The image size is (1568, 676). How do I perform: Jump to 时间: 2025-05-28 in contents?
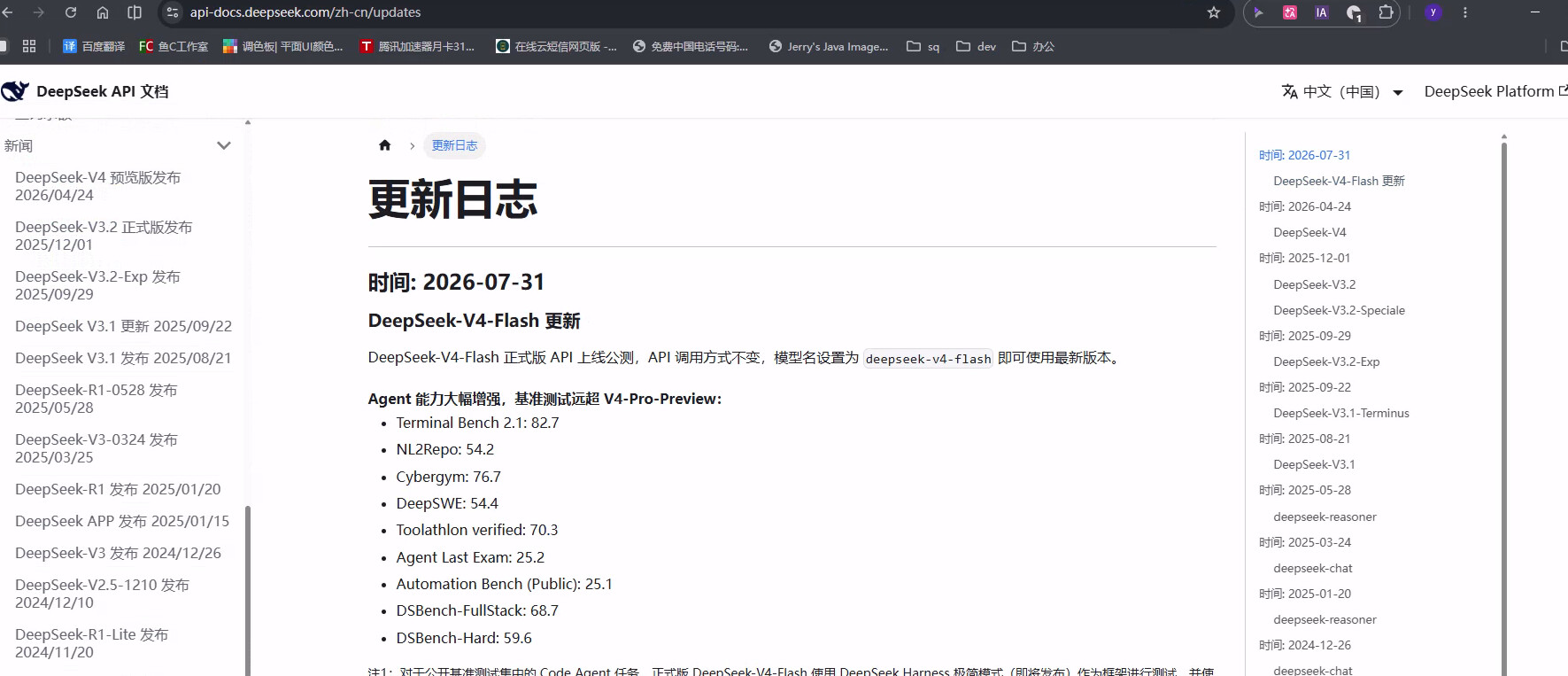(x=1305, y=490)
